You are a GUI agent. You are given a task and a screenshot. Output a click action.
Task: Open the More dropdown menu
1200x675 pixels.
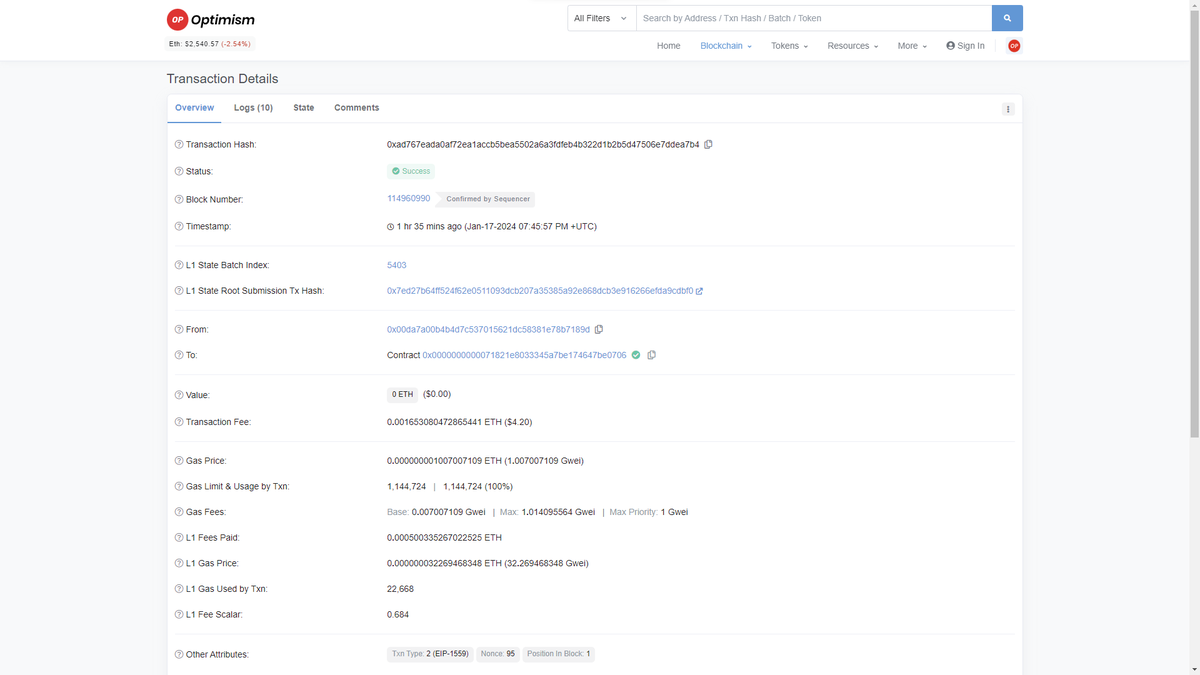[x=910, y=46]
